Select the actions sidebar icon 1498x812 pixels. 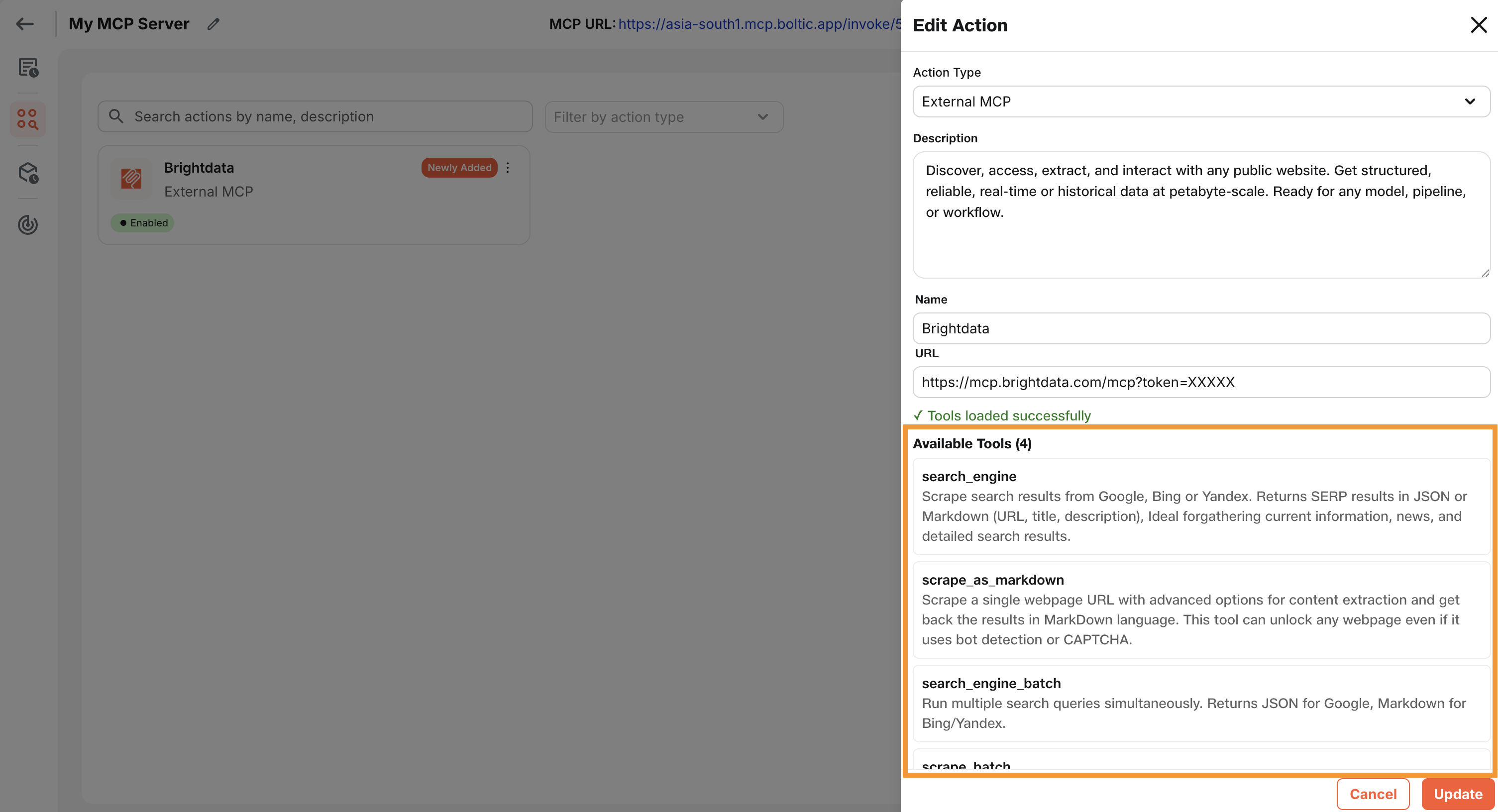pyautogui.click(x=28, y=119)
